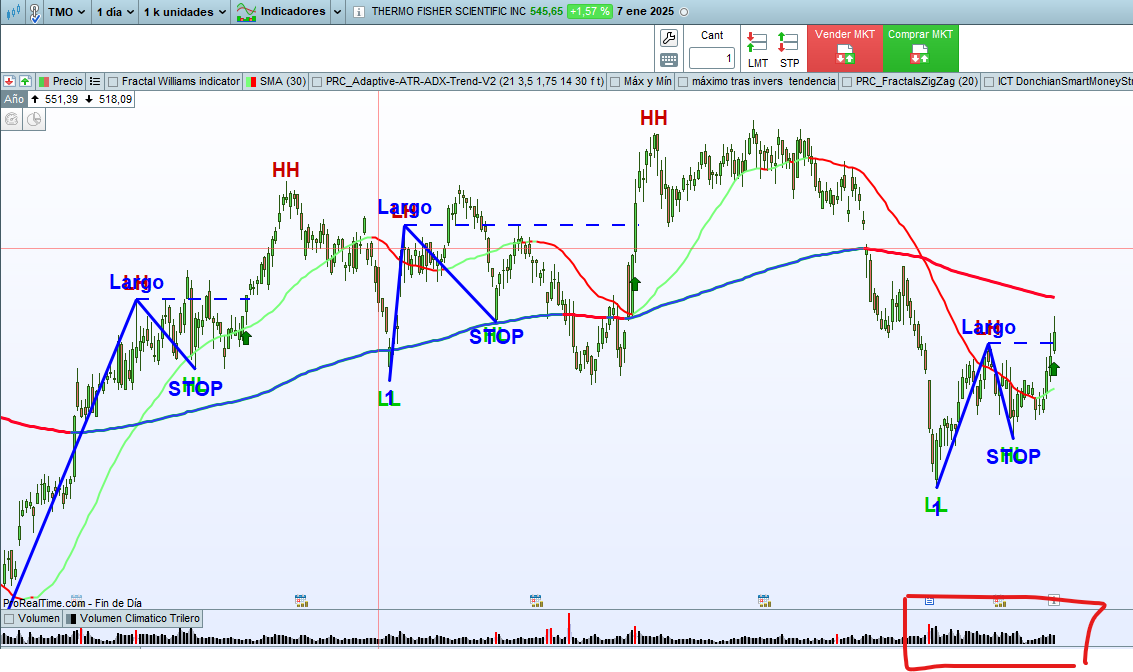Expand the arrow next to Indicadores
The height and width of the screenshot is (672, 1133).
coord(337,12)
